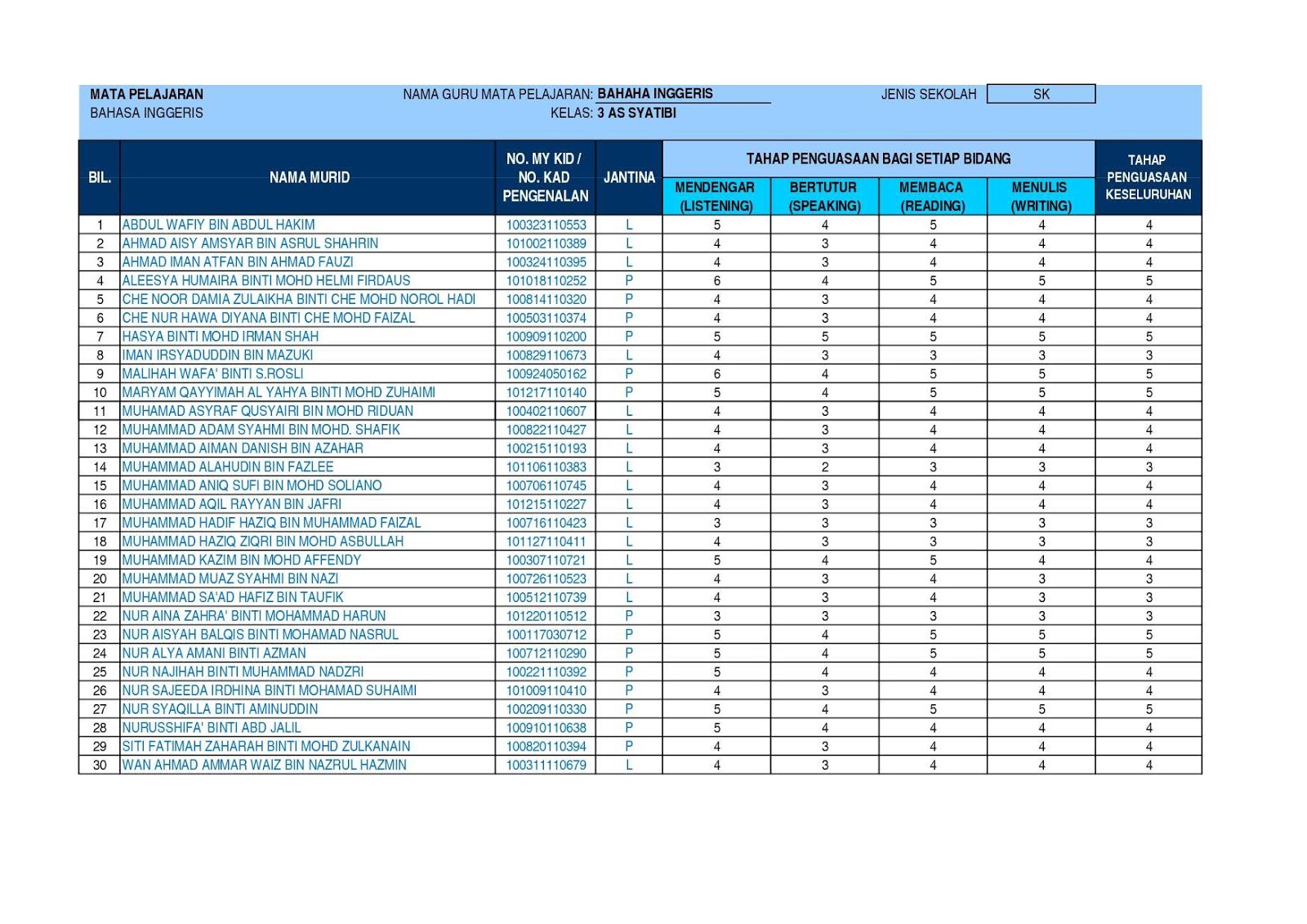Click name MUHAMMAD KAZIM BIN MOHD AFFENDY
The height and width of the screenshot is (924, 1307).
[x=242, y=560]
